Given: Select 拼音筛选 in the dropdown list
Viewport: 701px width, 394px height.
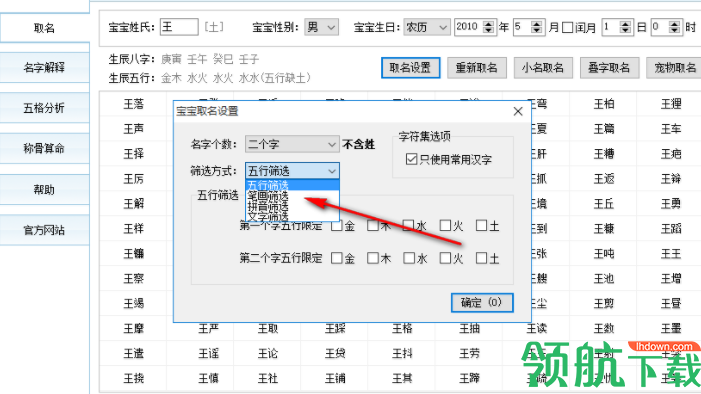Looking at the screenshot, I should 292,206.
